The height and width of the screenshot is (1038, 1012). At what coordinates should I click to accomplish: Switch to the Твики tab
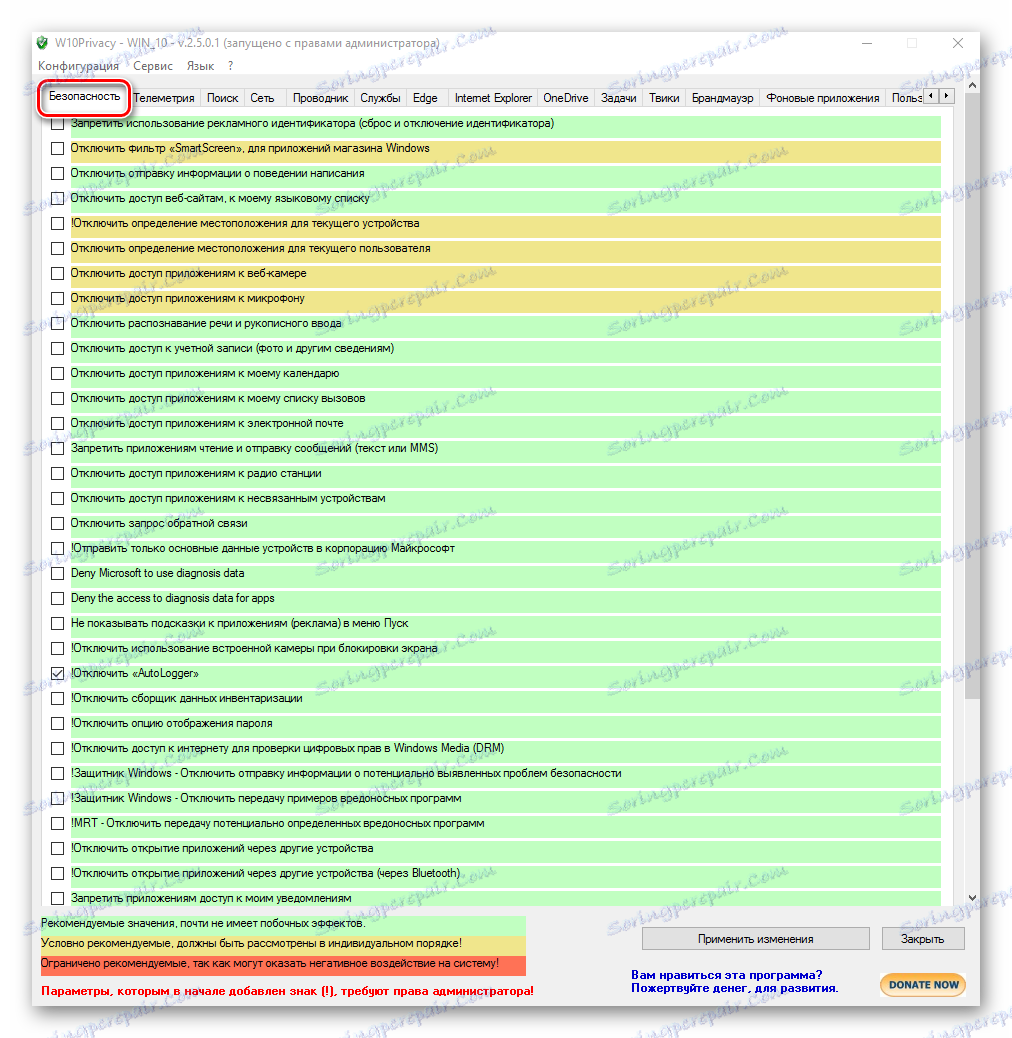663,97
